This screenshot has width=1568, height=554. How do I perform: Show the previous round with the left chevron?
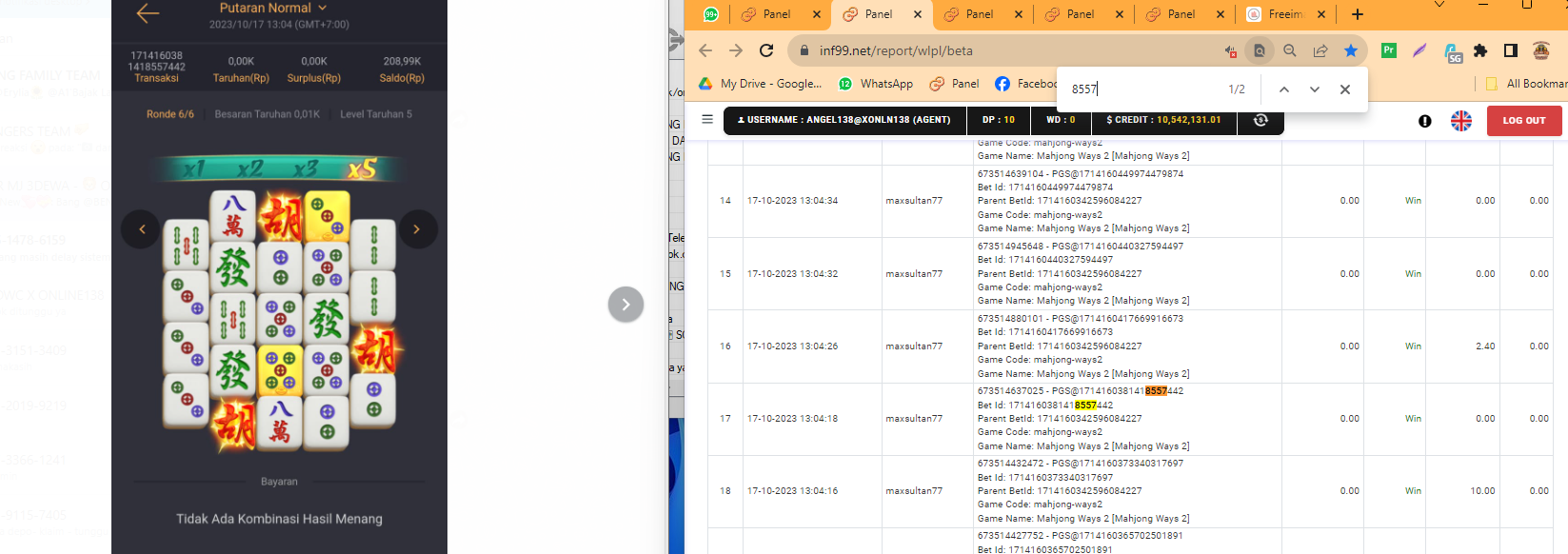[x=141, y=229]
